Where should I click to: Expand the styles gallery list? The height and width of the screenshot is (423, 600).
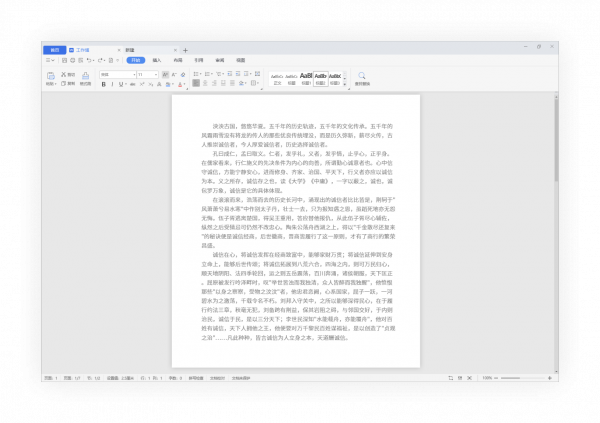click(x=345, y=84)
